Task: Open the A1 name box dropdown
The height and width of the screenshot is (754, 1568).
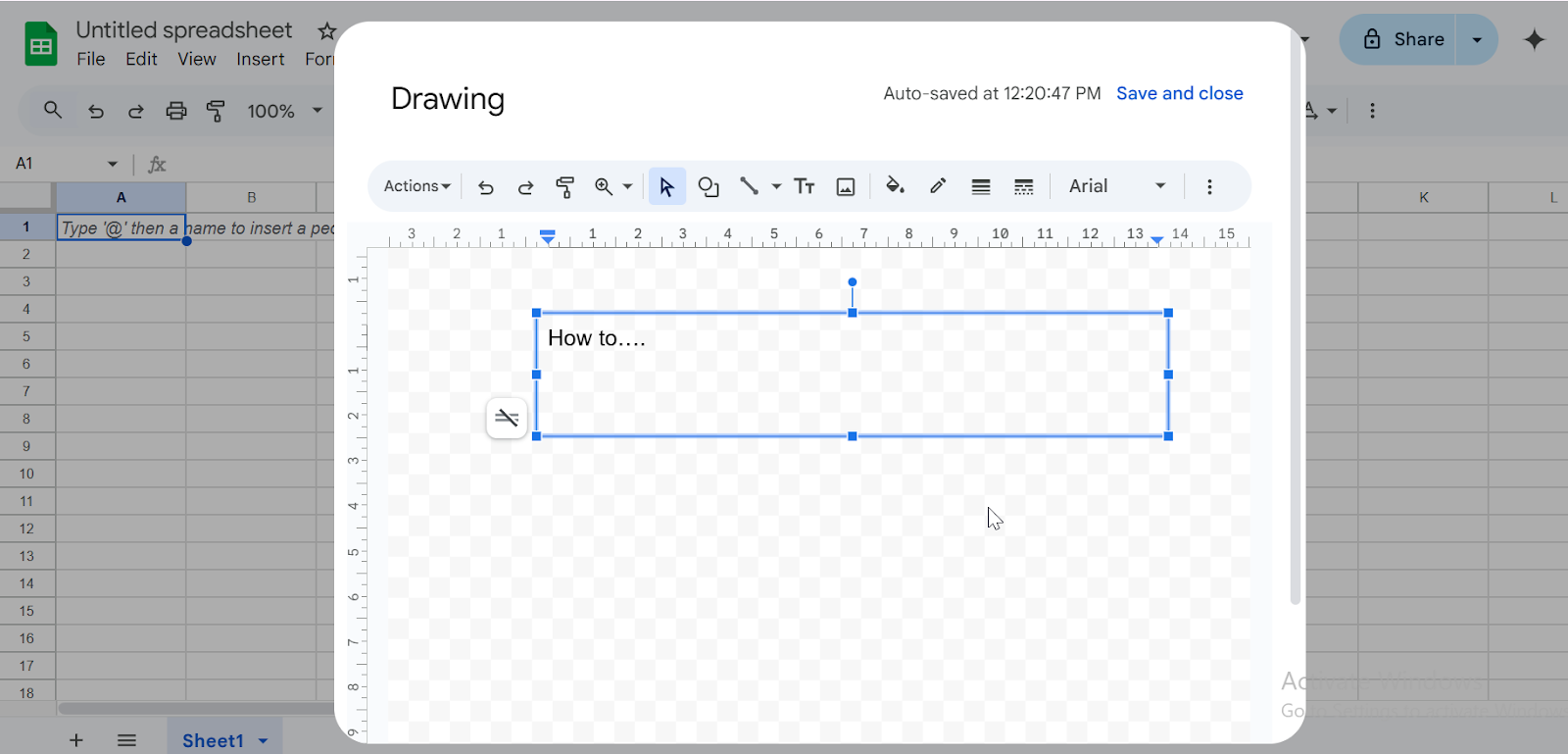Action: point(113,164)
